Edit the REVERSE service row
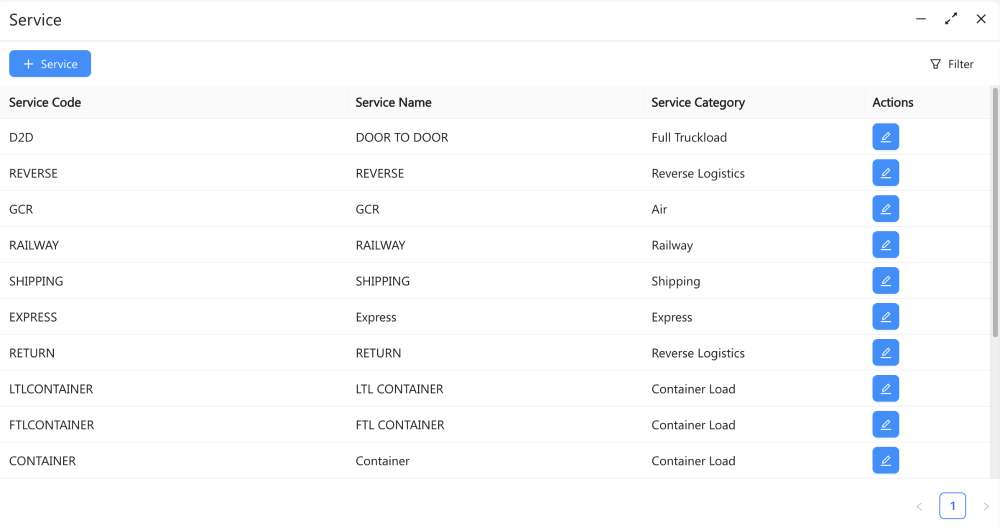This screenshot has width=1000, height=530. [885, 173]
